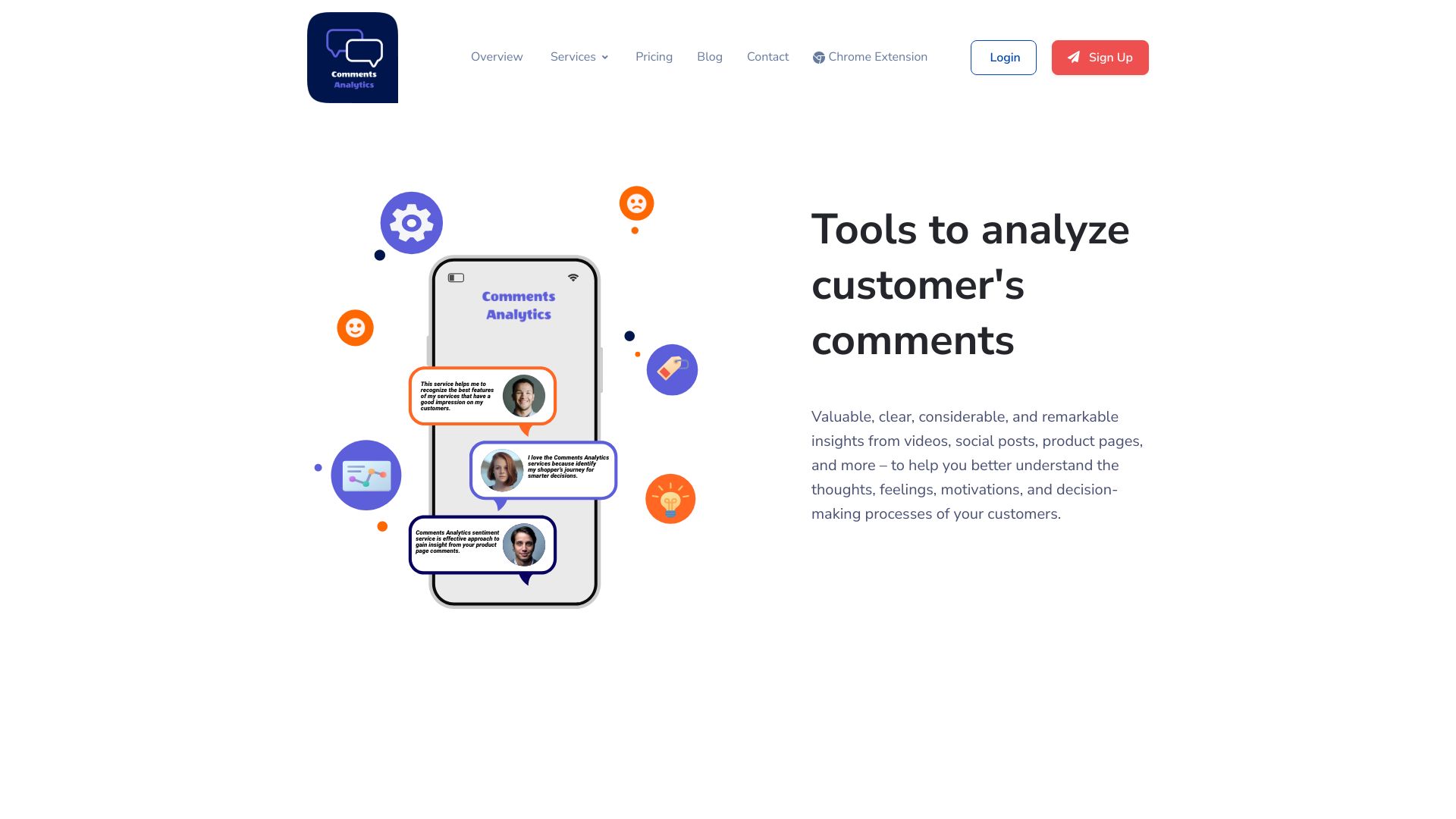
Task: Click the lightbulb idea icon on illustration
Action: (670, 498)
